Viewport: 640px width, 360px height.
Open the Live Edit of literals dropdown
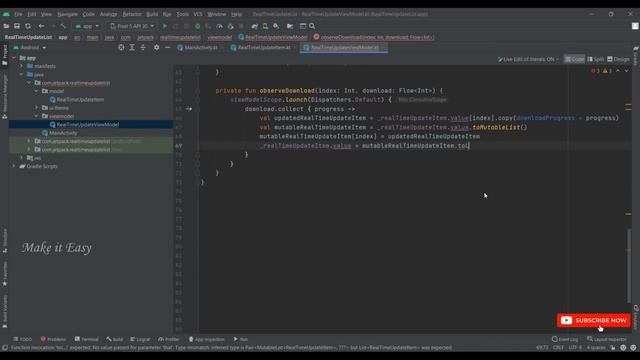click(x=528, y=59)
